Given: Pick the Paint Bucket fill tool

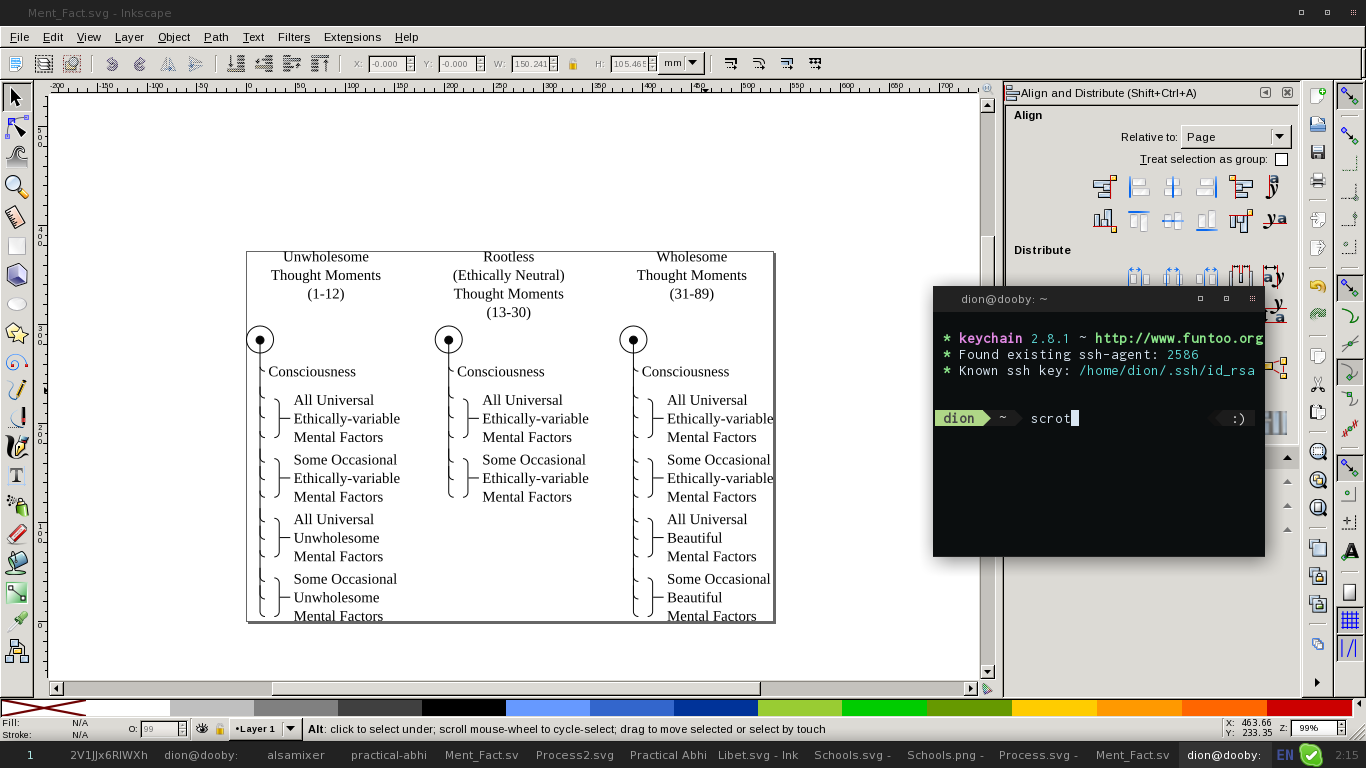Looking at the screenshot, I should 16,563.
